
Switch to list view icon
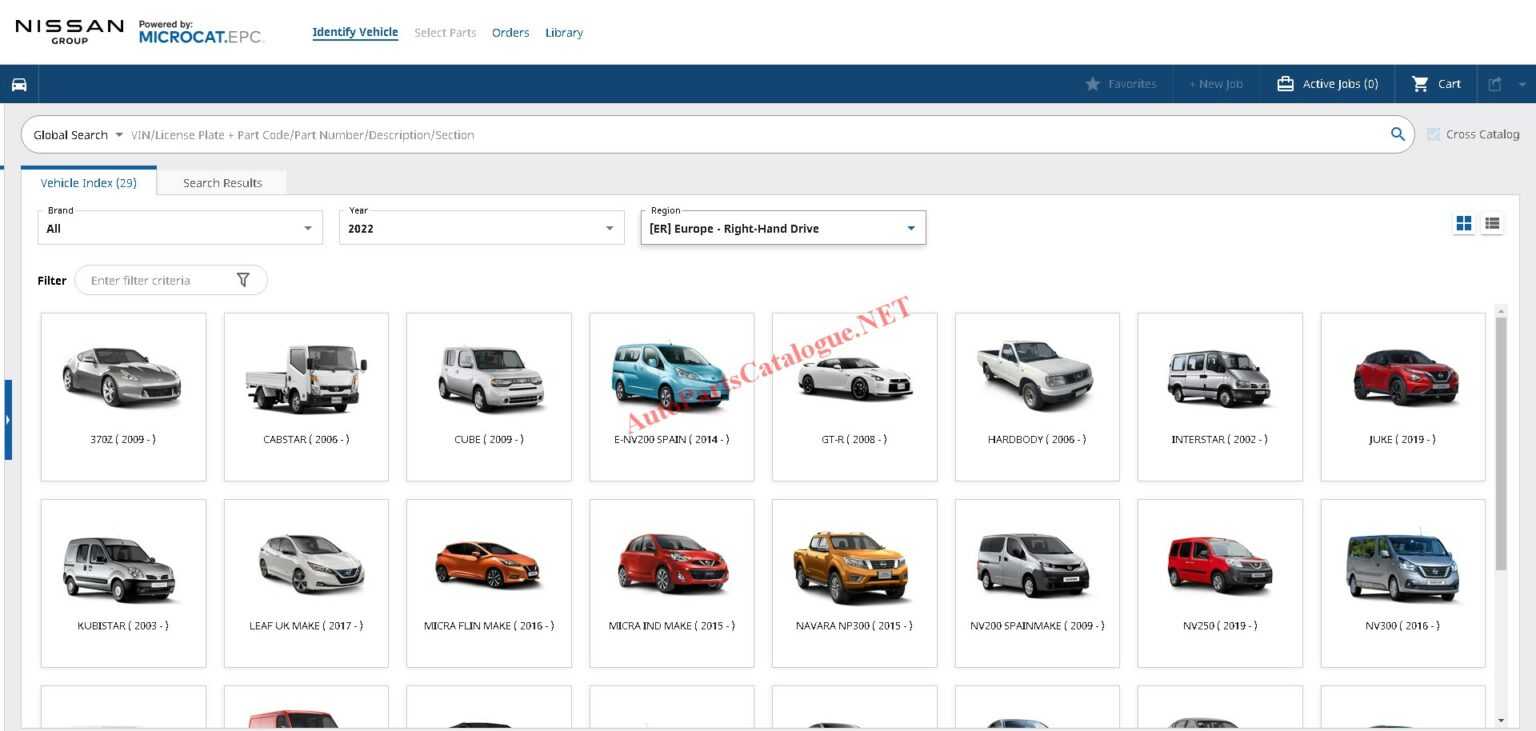point(1492,224)
